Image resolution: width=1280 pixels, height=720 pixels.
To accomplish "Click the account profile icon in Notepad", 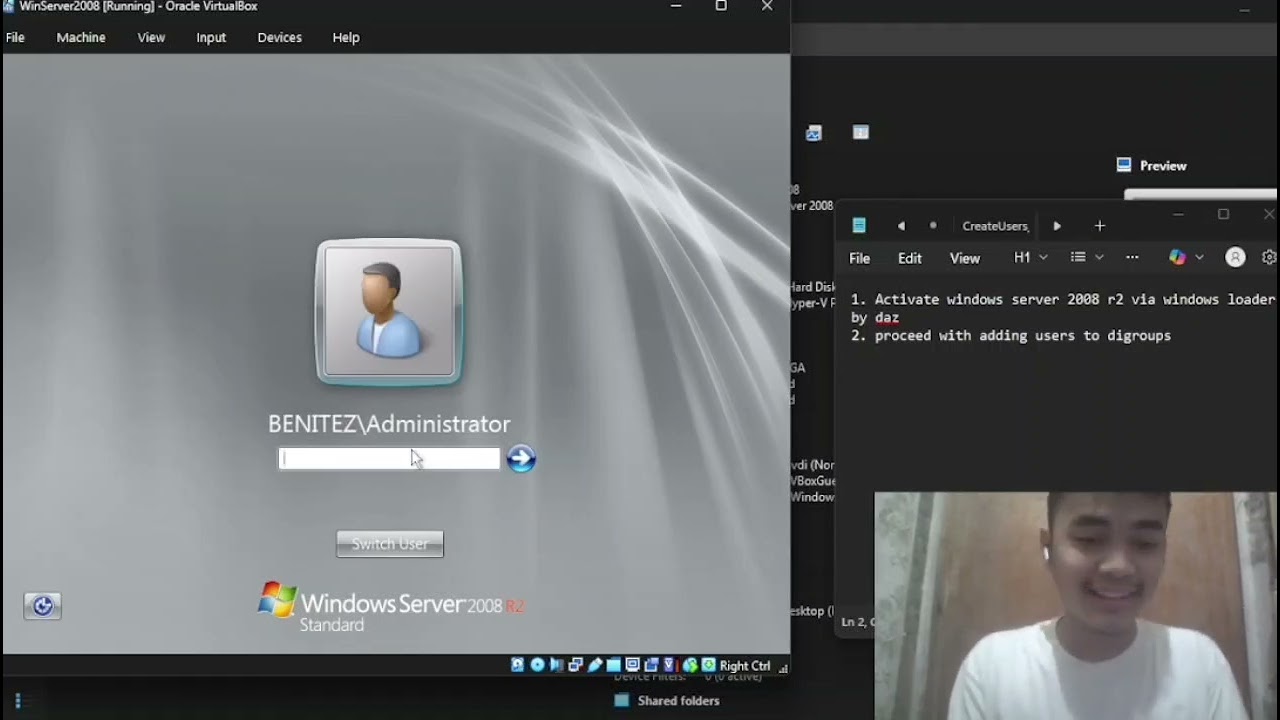I will (x=1236, y=257).
